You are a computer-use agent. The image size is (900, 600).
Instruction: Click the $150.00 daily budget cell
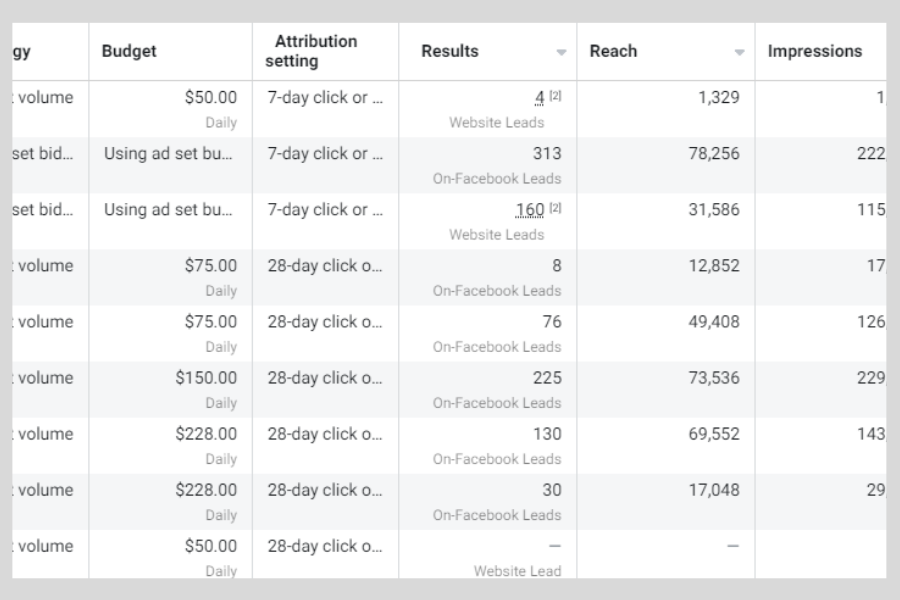pyautogui.click(x=206, y=378)
